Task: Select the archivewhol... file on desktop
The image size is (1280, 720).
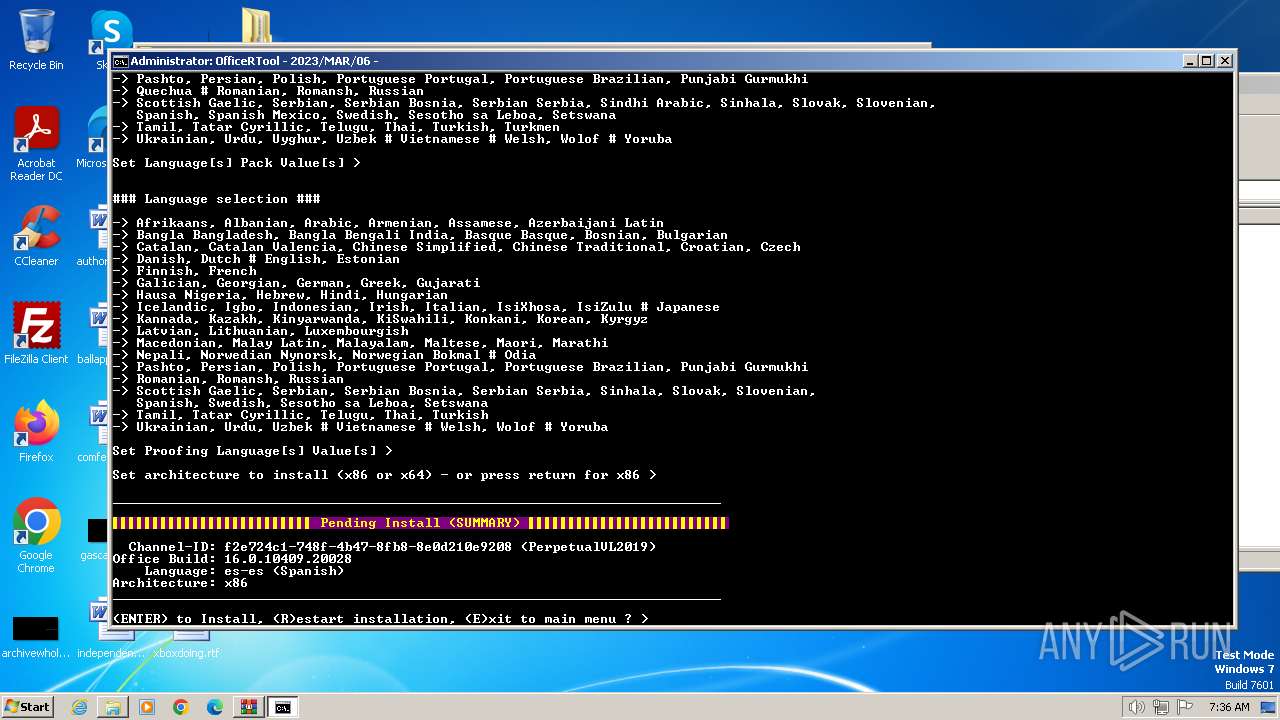Action: [x=36, y=637]
